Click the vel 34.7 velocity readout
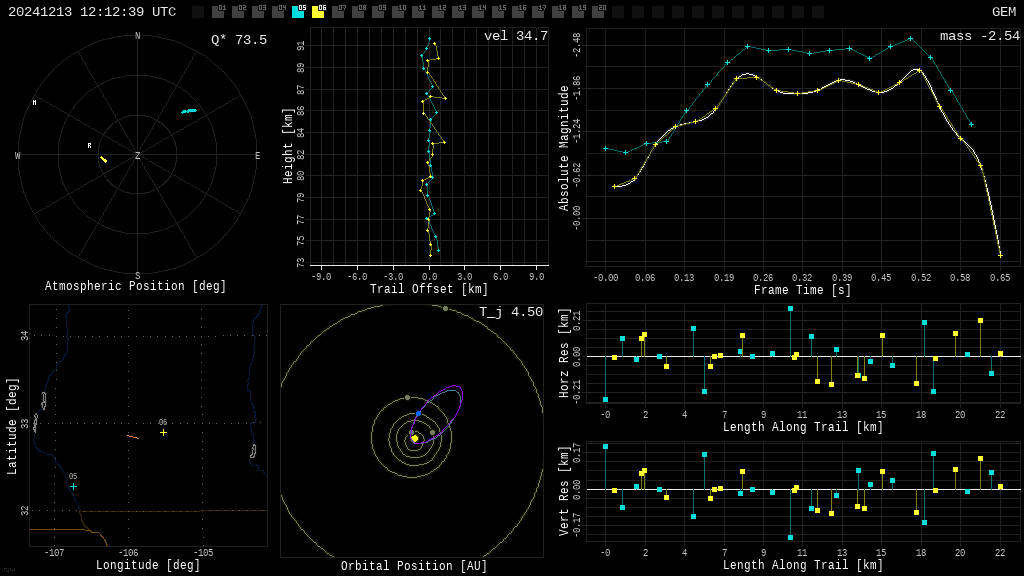The image size is (1024, 576). pyautogui.click(x=515, y=36)
